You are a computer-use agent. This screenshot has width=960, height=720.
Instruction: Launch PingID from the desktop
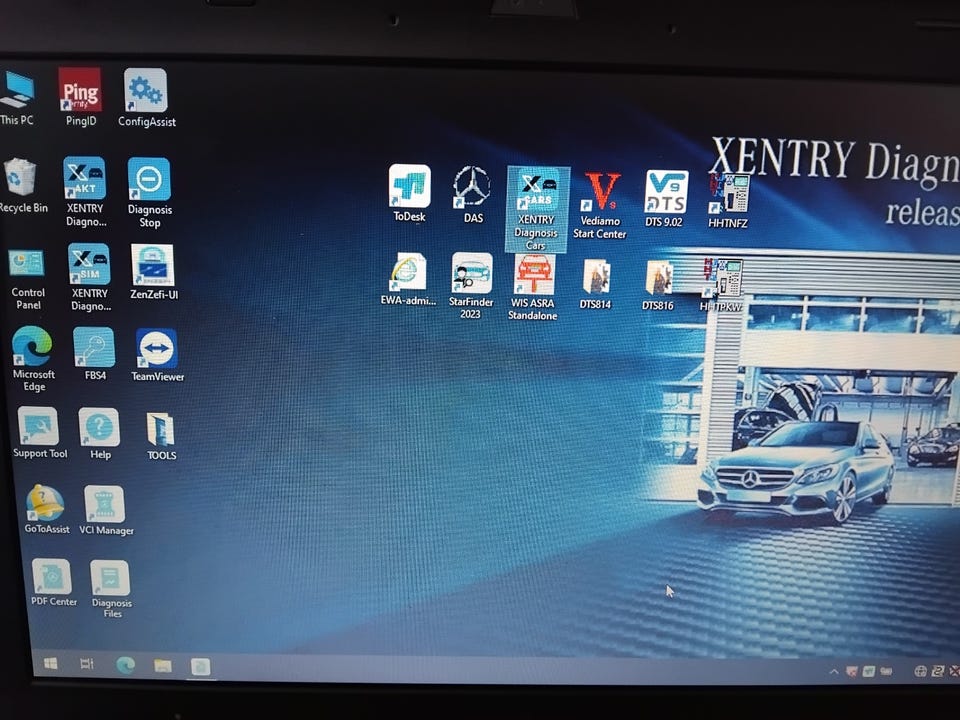(x=80, y=97)
